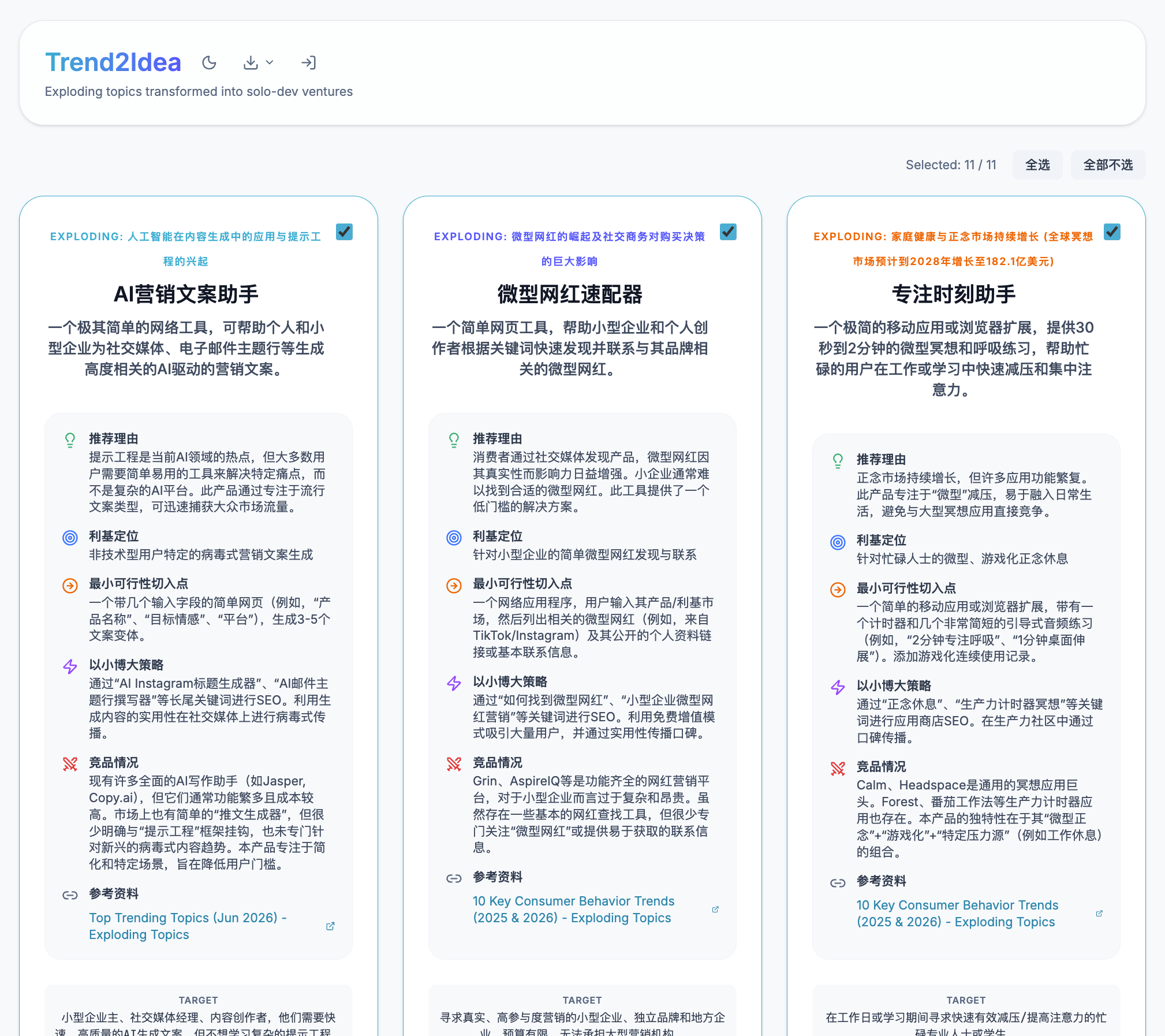Screen dimensions: 1165x1036
Task: Click the 专注时刻助手 card's TARGET label
Action: 966,1000
